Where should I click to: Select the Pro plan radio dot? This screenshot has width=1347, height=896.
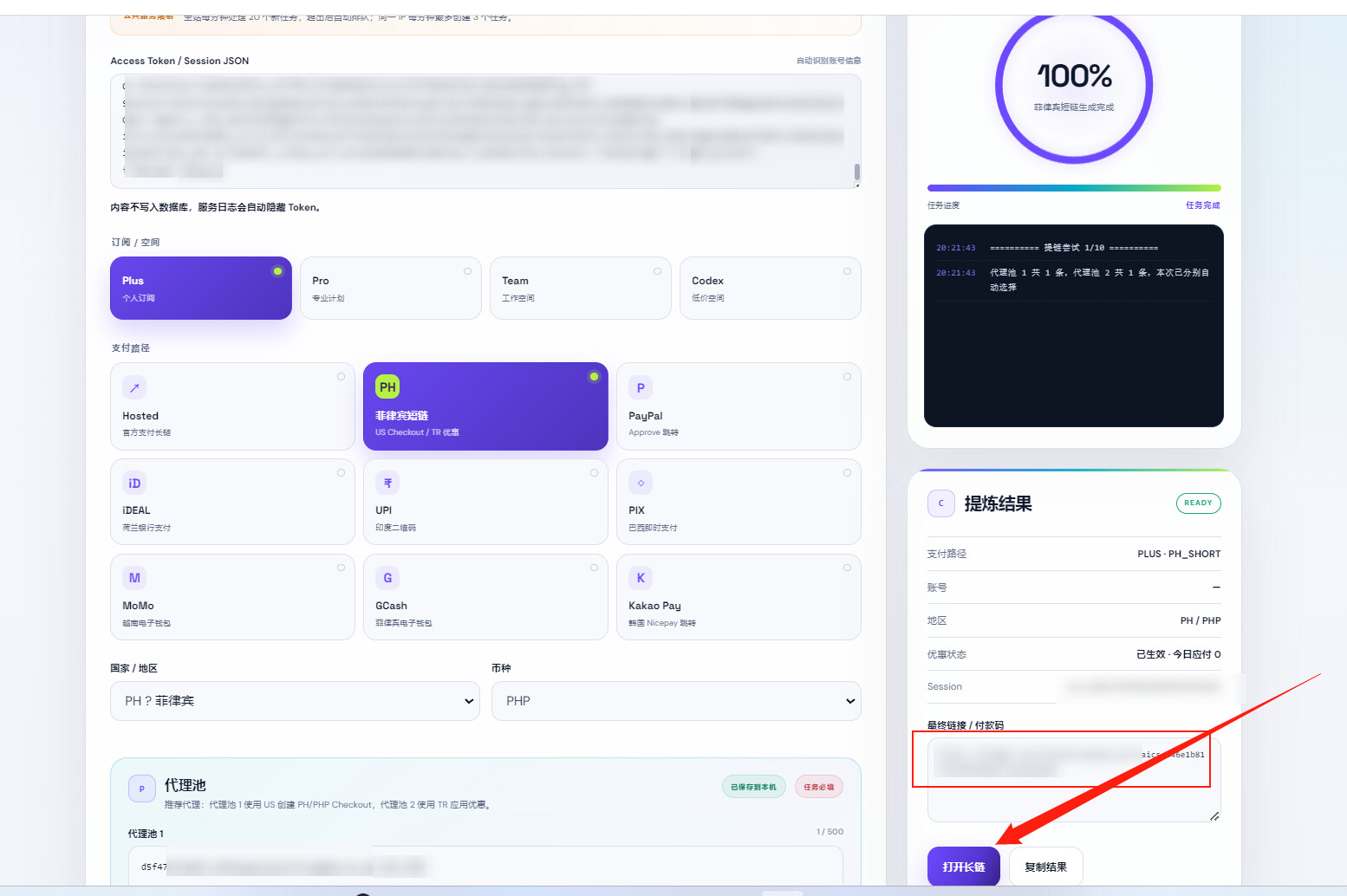[467, 271]
